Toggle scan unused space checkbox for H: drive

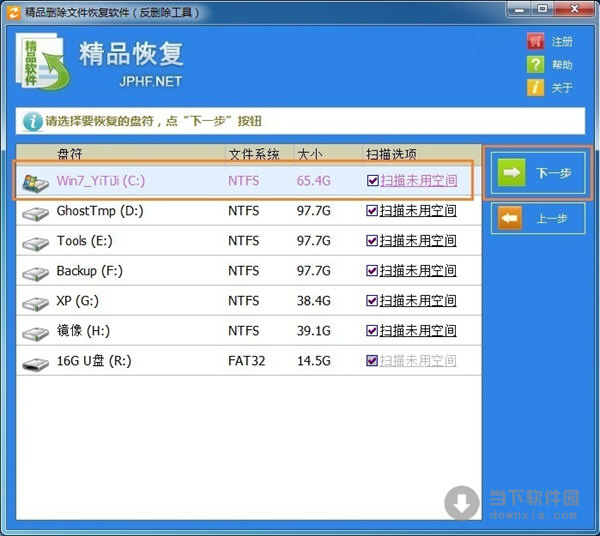point(372,331)
